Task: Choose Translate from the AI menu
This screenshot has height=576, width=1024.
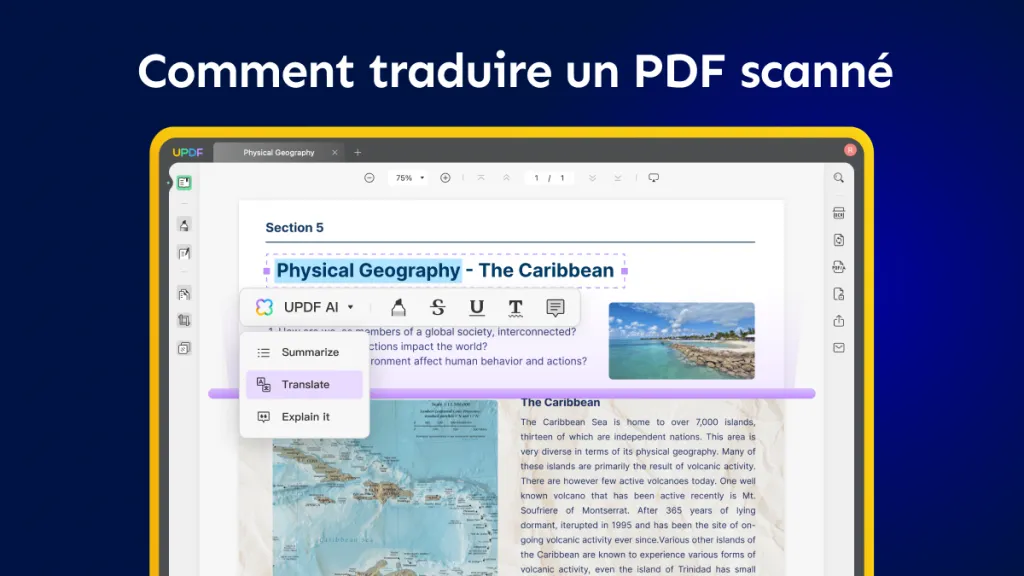Action: pos(304,384)
